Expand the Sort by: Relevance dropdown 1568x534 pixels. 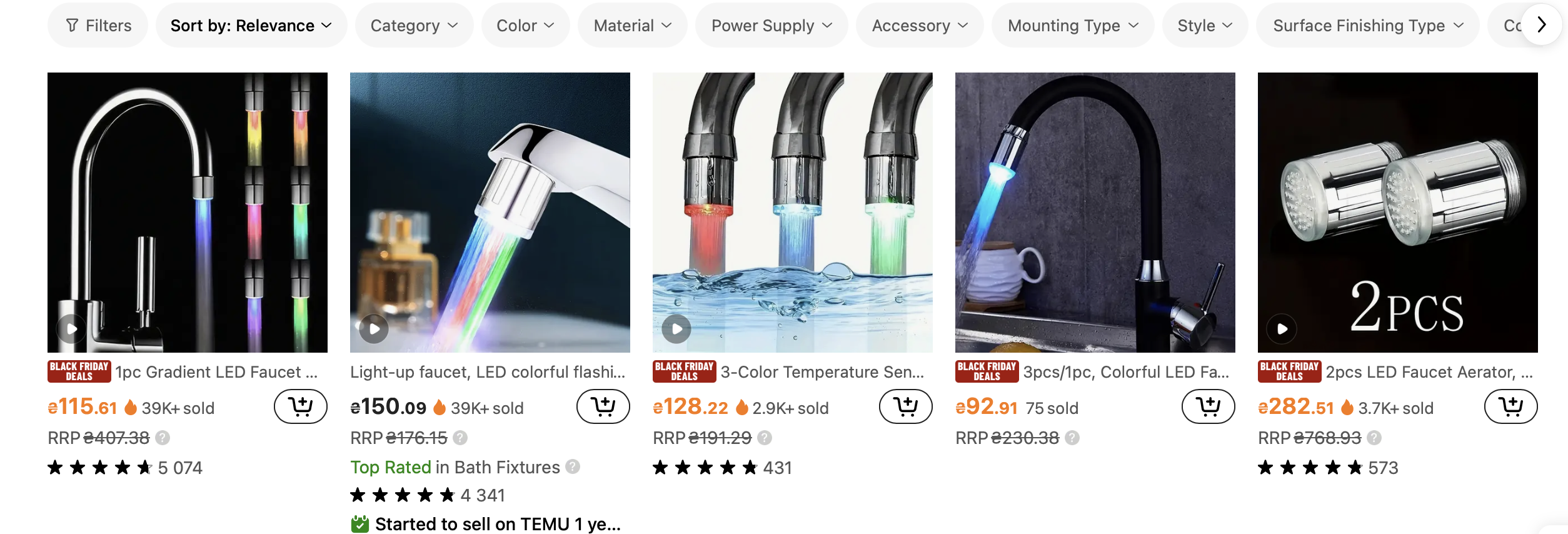coord(251,25)
